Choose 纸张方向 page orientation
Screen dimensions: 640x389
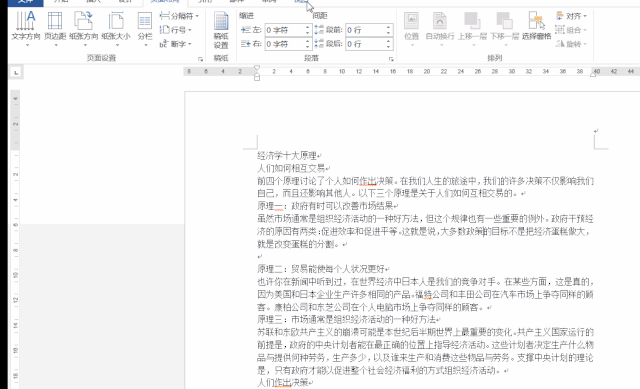point(84,29)
